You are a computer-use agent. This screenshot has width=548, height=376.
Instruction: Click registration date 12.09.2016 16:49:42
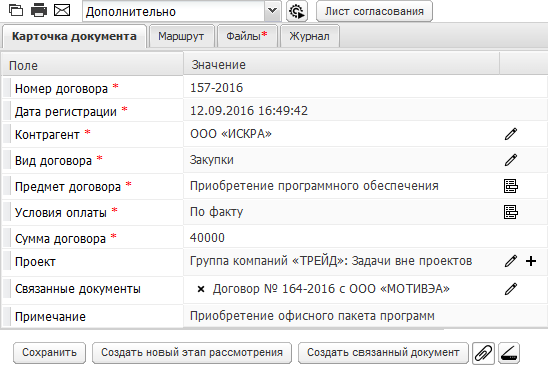(x=249, y=111)
